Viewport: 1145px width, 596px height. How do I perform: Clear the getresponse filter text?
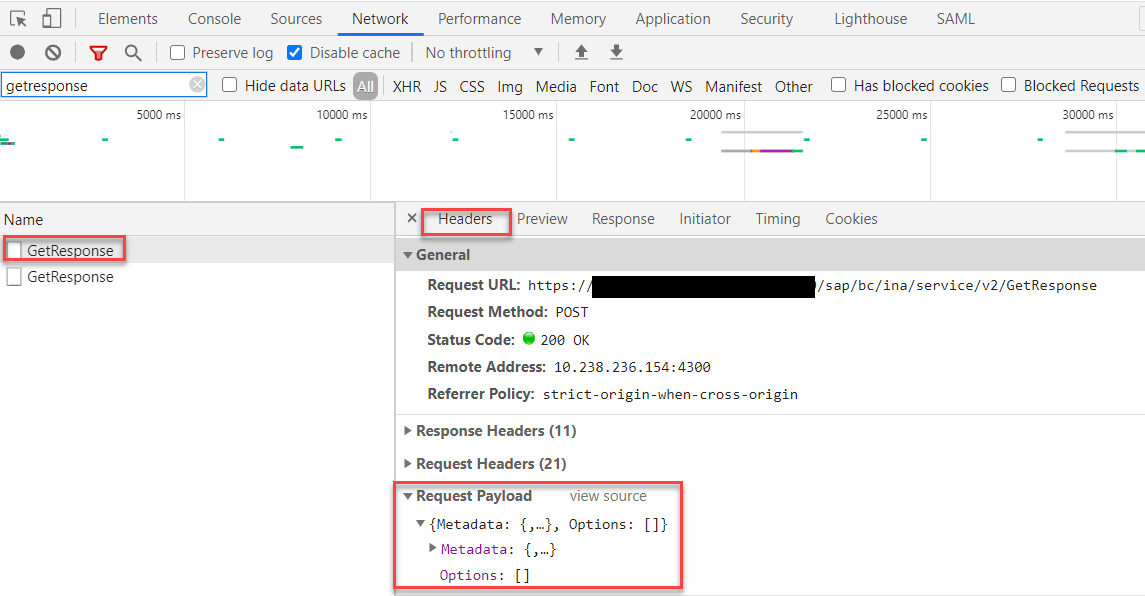(197, 85)
